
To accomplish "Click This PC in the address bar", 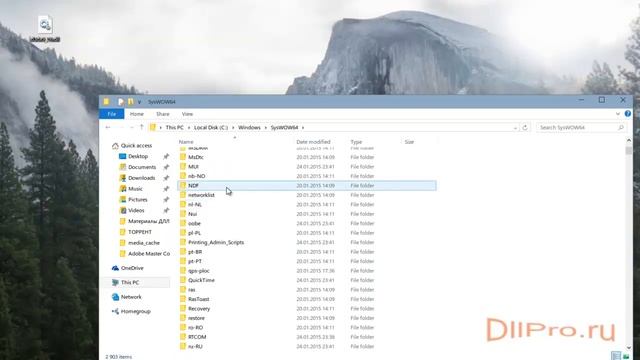I will (x=174, y=127).
